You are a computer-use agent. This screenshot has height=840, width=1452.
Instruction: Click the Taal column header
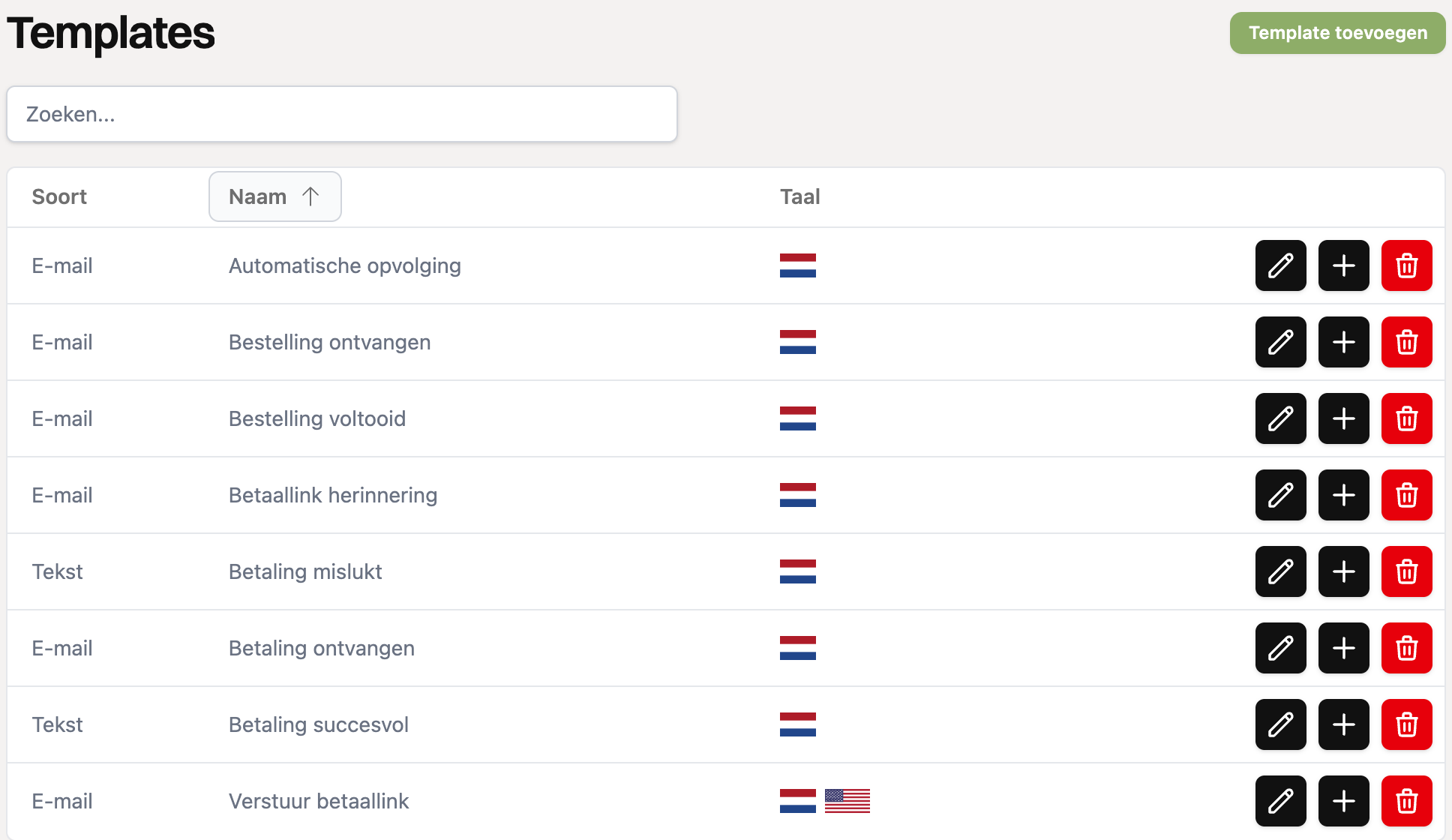pyautogui.click(x=800, y=196)
